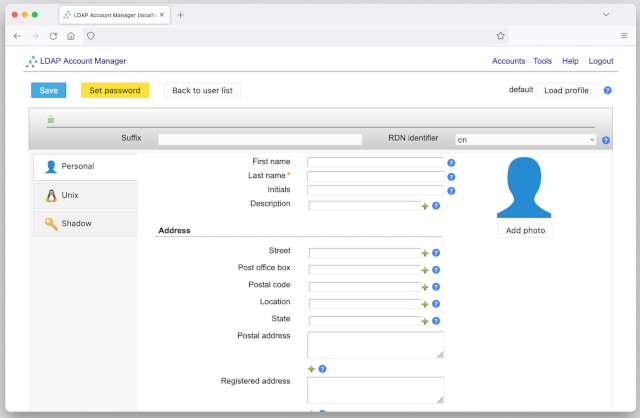Open the Tools menu
Viewport: 640px width, 418px height.
pyautogui.click(x=542, y=61)
